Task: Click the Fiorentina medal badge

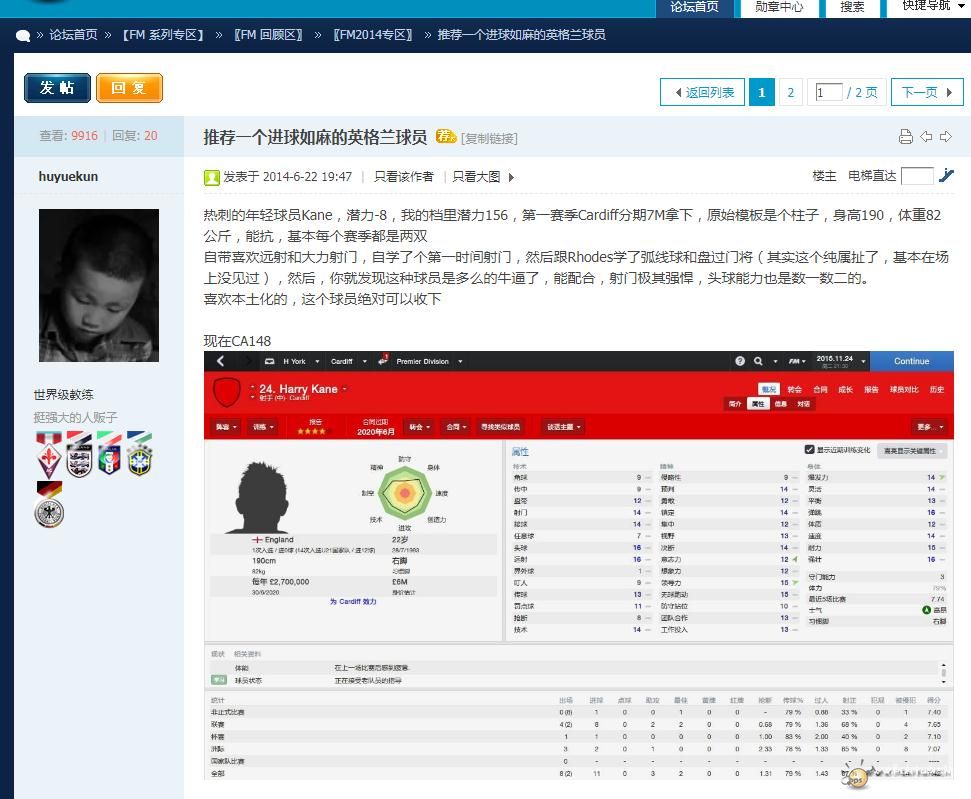Action: 49,455
